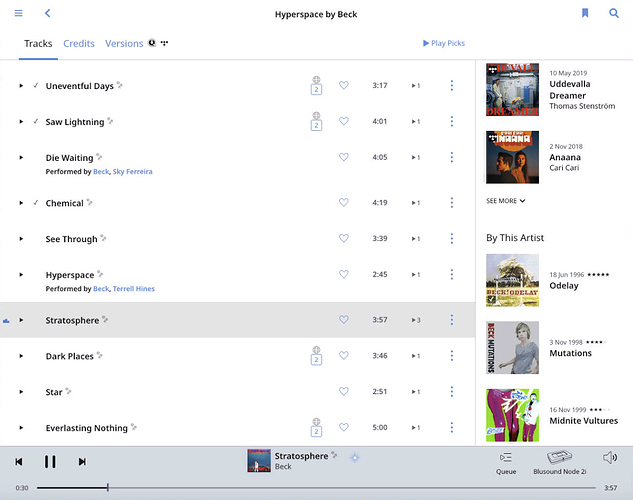Click the bookmark icon in header

(x=585, y=13)
